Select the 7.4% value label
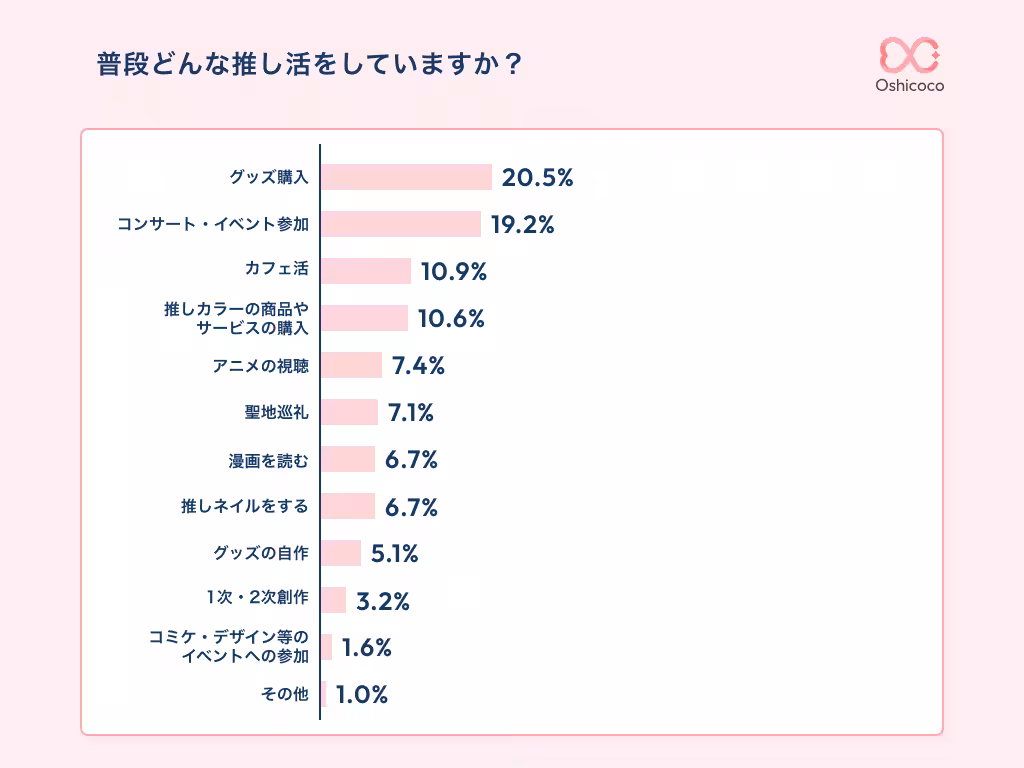This screenshot has height=768, width=1024. click(x=418, y=366)
